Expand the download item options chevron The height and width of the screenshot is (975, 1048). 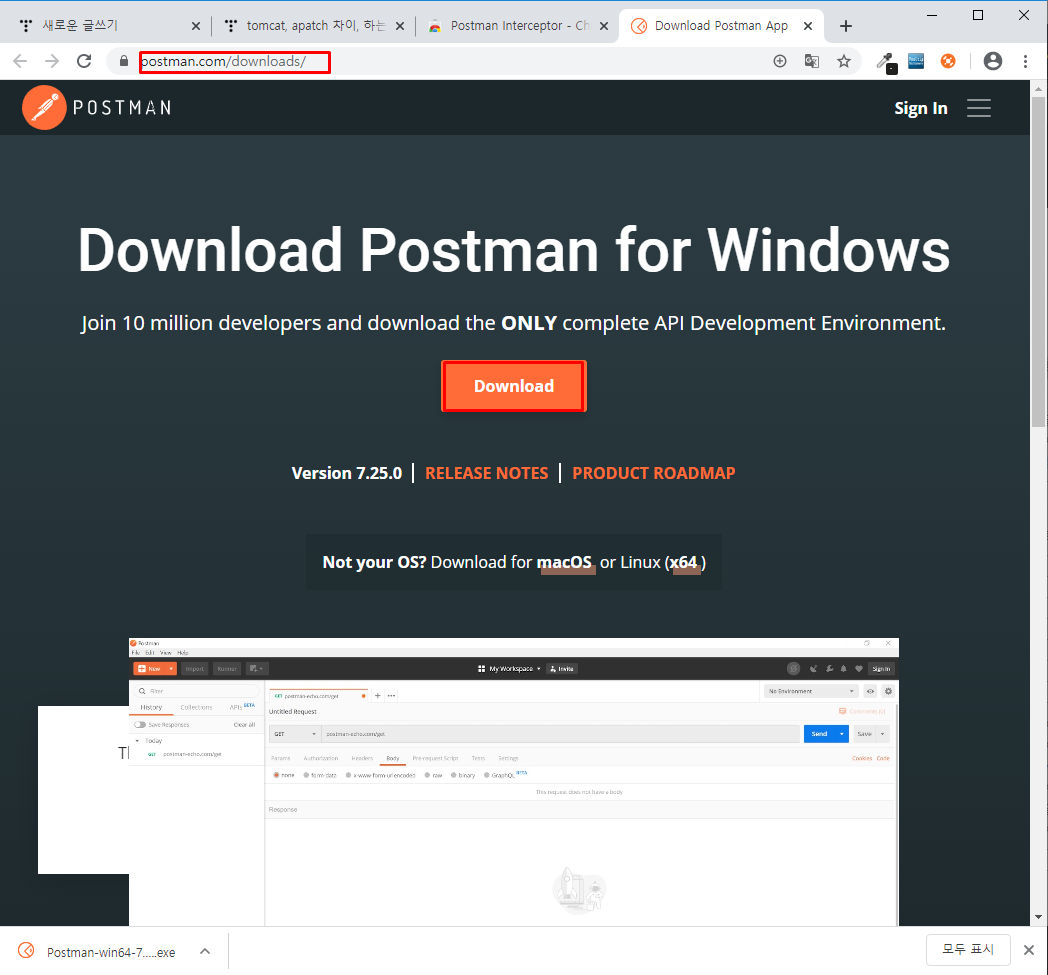click(x=205, y=951)
